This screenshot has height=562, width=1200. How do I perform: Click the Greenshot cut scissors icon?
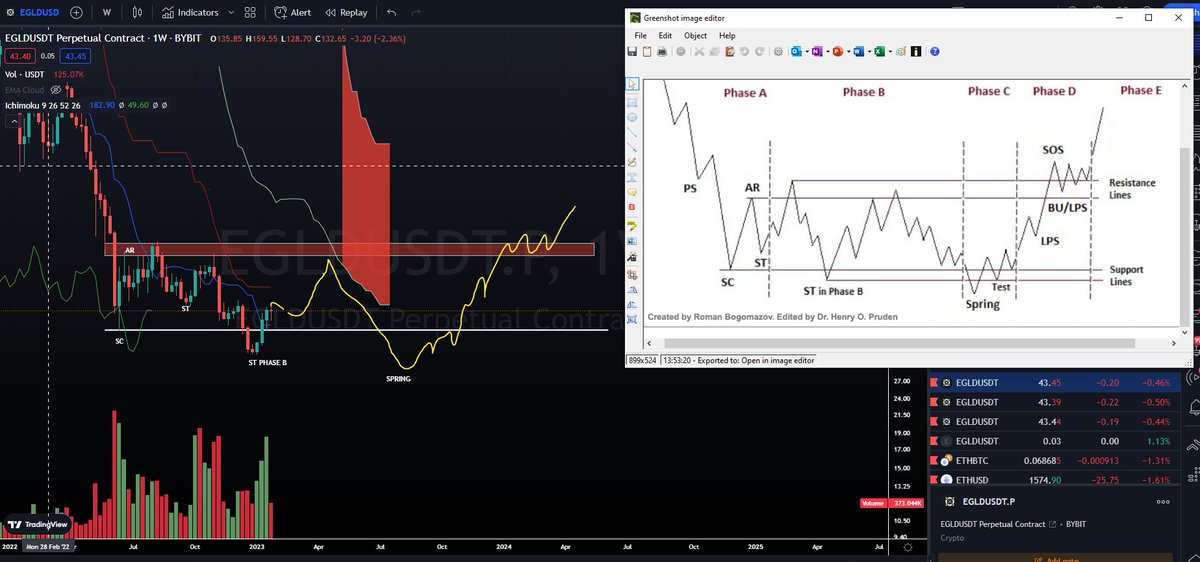tap(699, 51)
